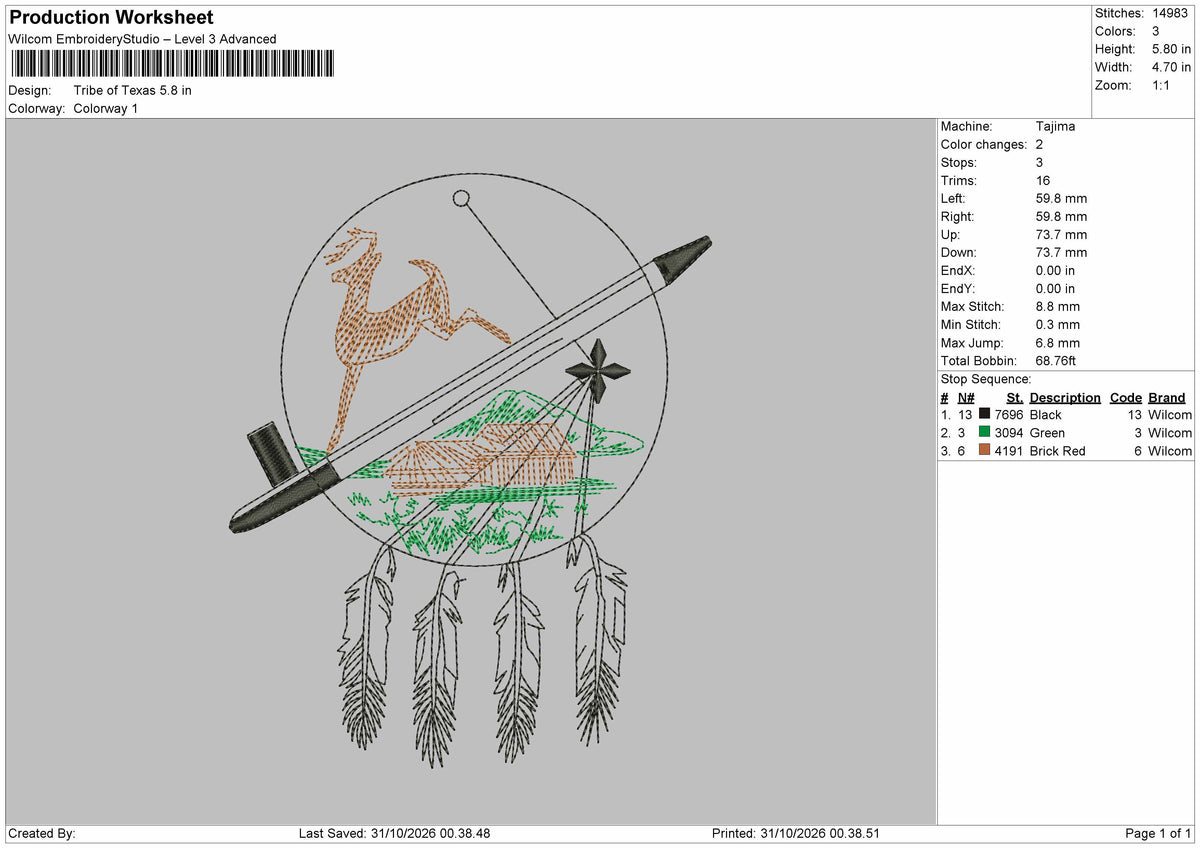The width and height of the screenshot is (1200, 848).
Task: Click the 'Production Worksheet' heading
Action: [x=111, y=18]
